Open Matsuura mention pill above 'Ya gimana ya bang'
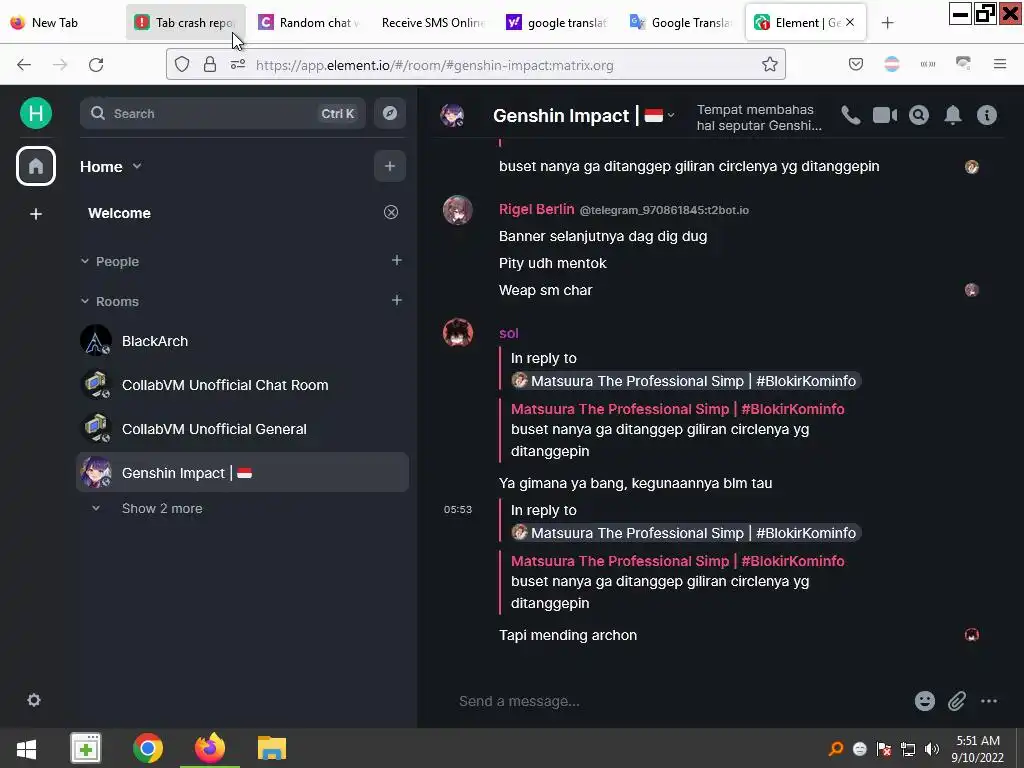Screen dimensions: 1024x768 coord(685,381)
